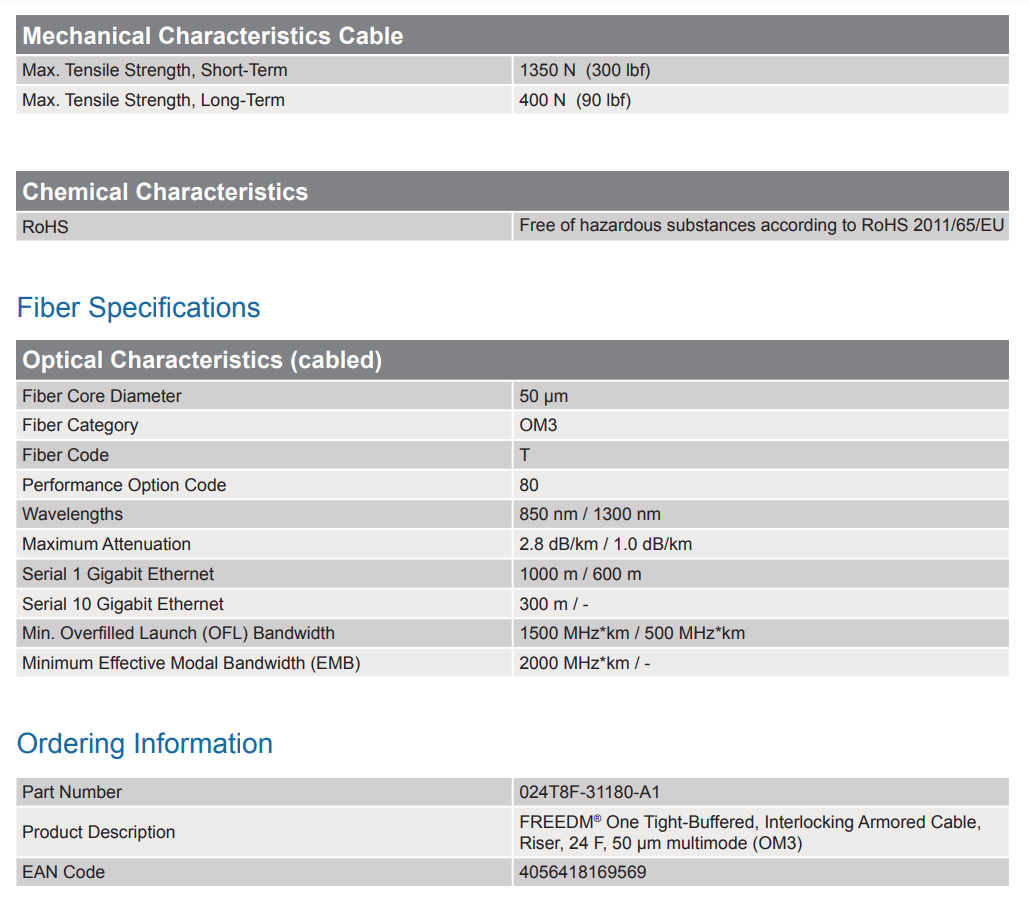Click the Fiber Code row label

tap(65, 455)
